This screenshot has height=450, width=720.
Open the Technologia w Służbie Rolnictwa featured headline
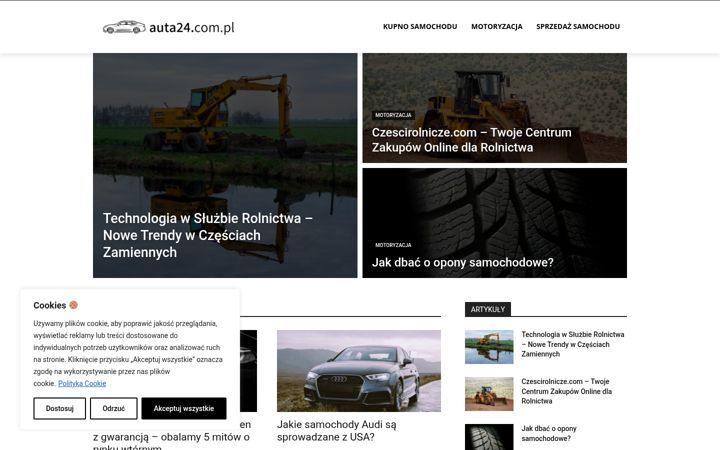208,235
